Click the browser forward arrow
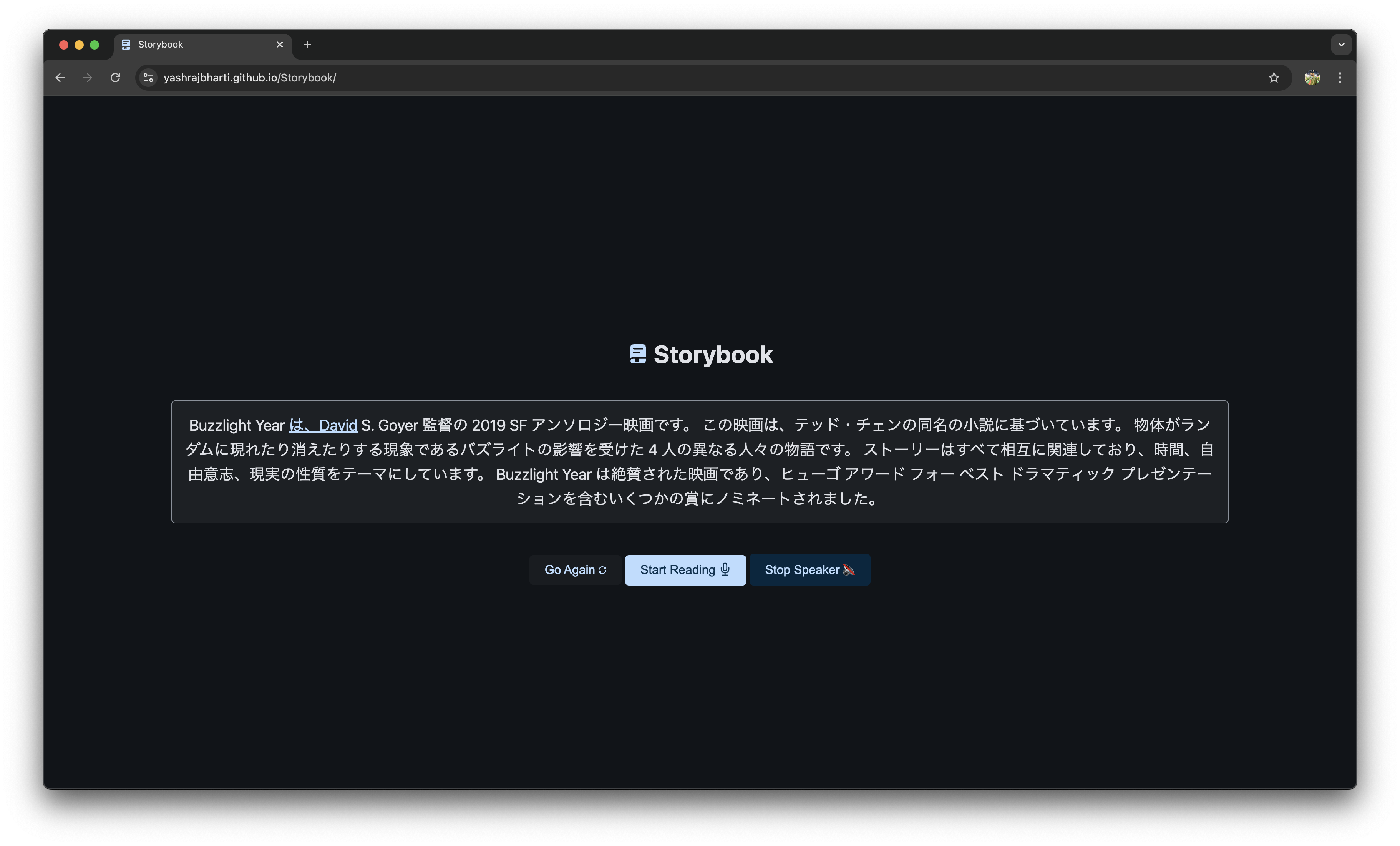 click(88, 77)
